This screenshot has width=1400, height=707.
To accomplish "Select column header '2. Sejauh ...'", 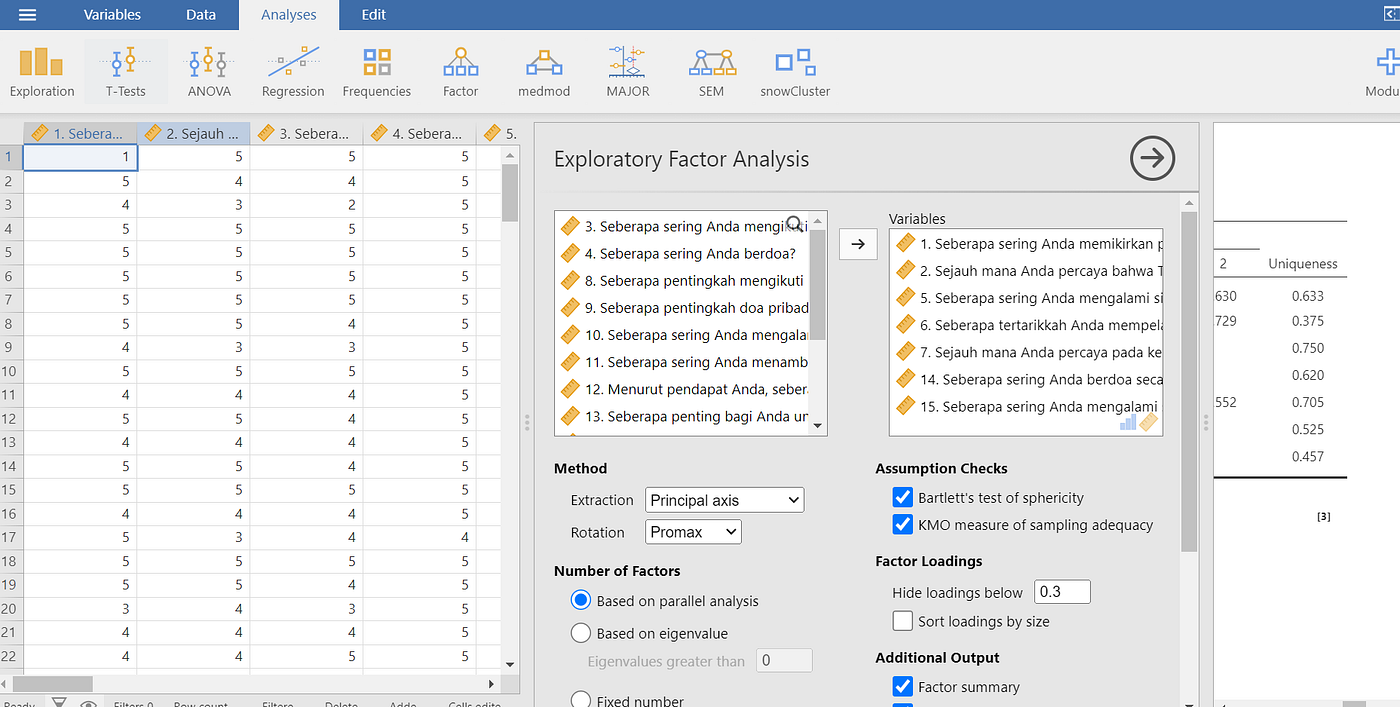I will click(x=194, y=133).
